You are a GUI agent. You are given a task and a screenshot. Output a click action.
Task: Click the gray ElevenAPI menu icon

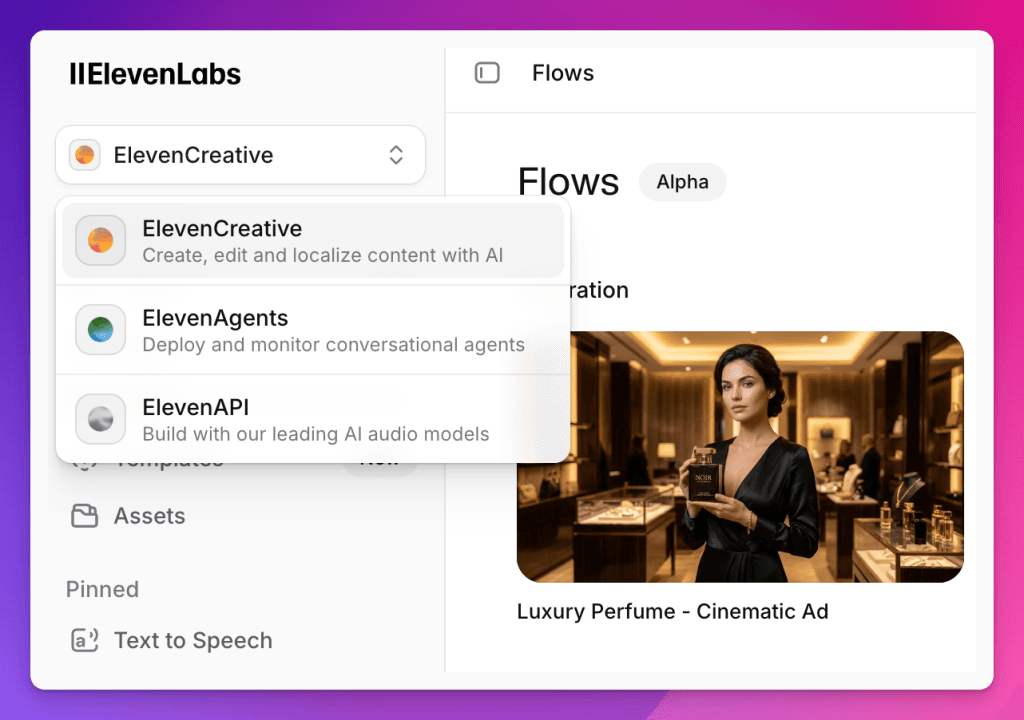click(x=101, y=419)
